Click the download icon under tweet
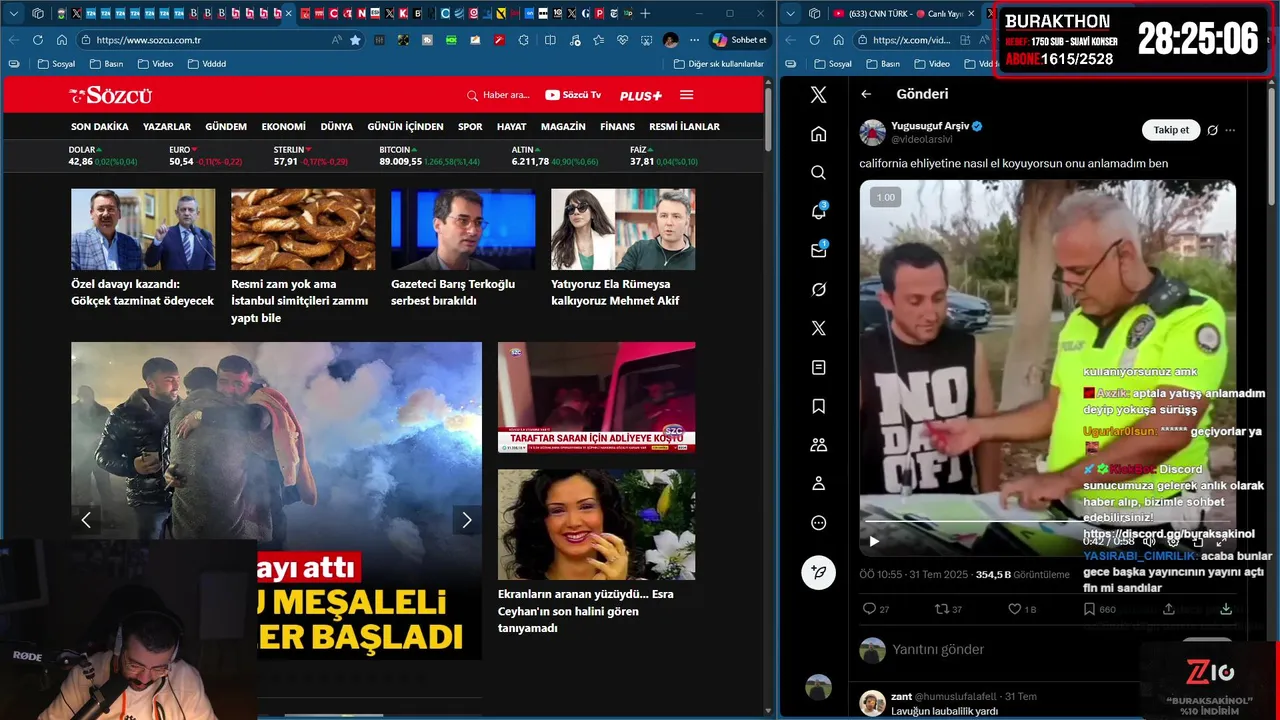 click(1226, 609)
